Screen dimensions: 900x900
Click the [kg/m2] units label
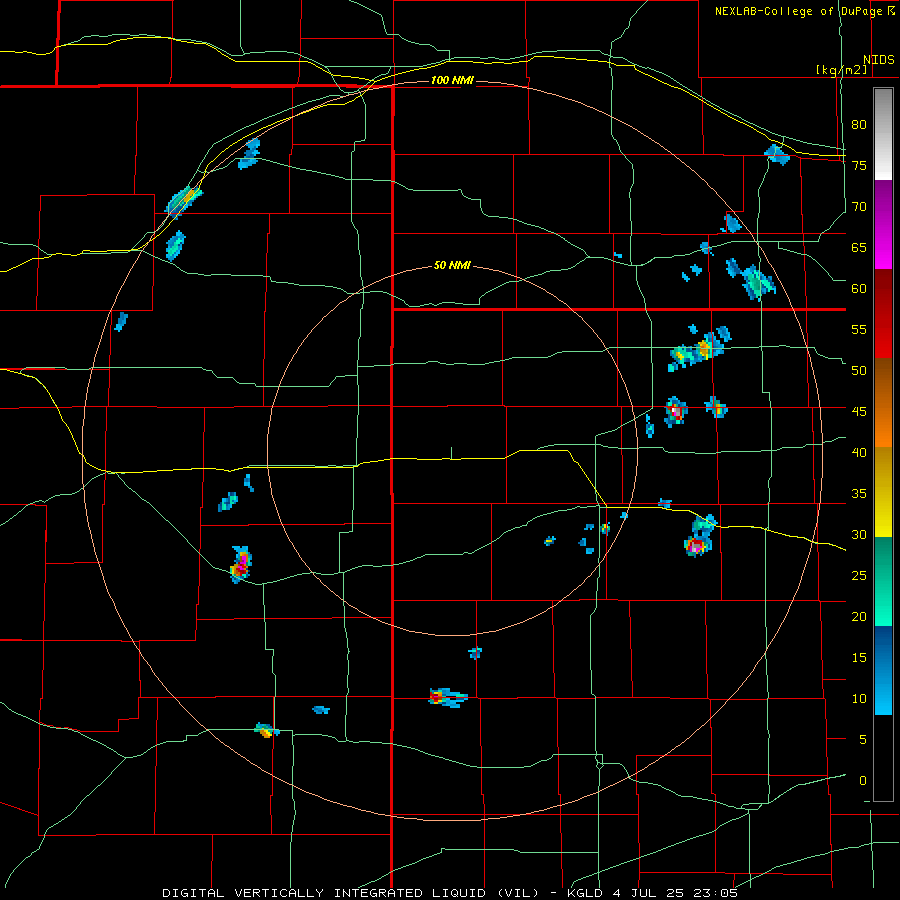tap(841, 69)
